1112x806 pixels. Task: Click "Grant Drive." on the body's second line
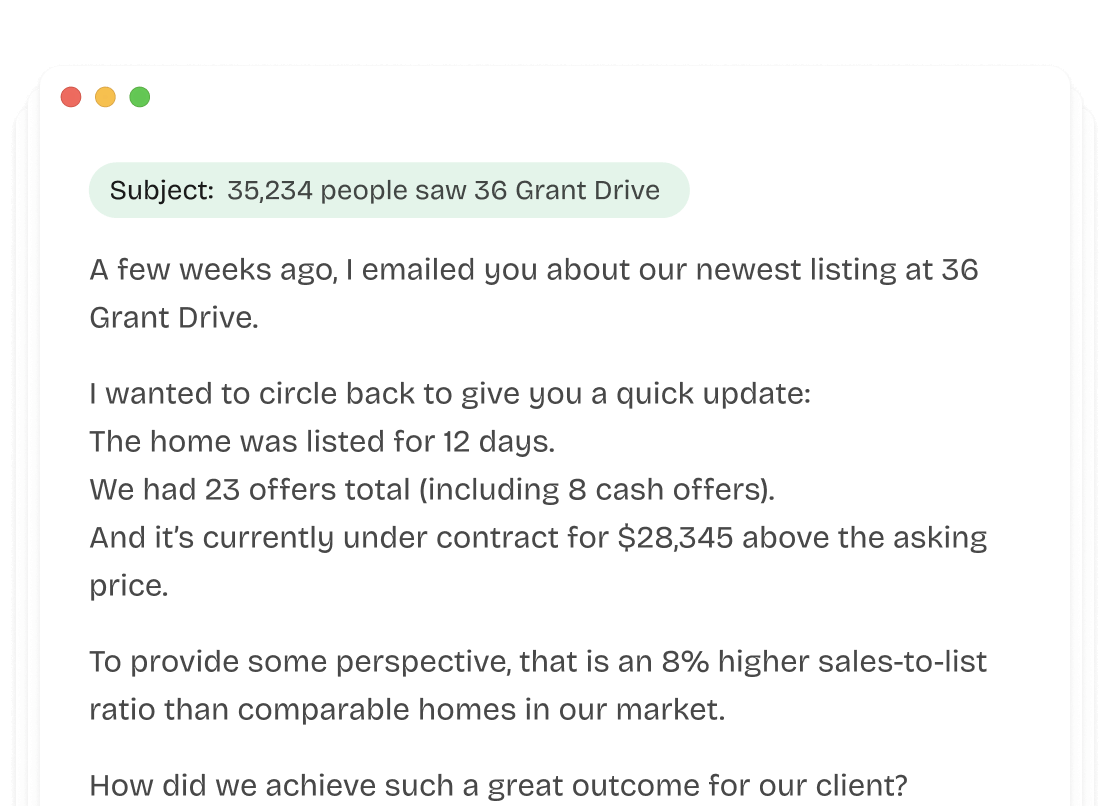[173, 318]
